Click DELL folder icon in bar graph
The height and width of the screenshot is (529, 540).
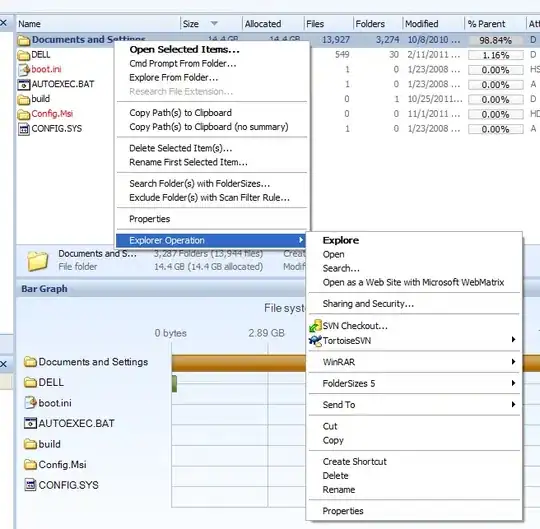click(x=31, y=382)
